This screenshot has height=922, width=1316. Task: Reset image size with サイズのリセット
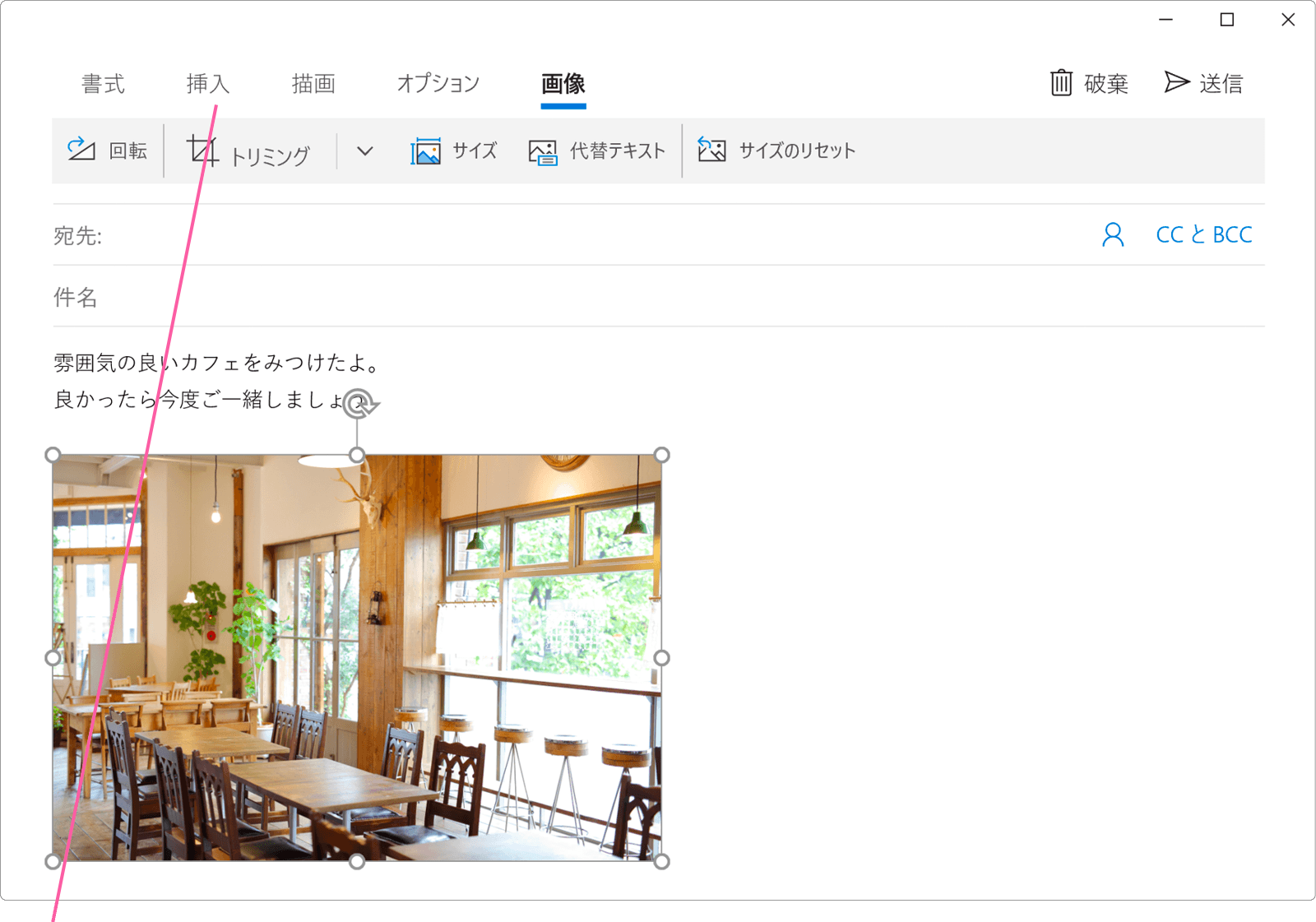tap(776, 151)
